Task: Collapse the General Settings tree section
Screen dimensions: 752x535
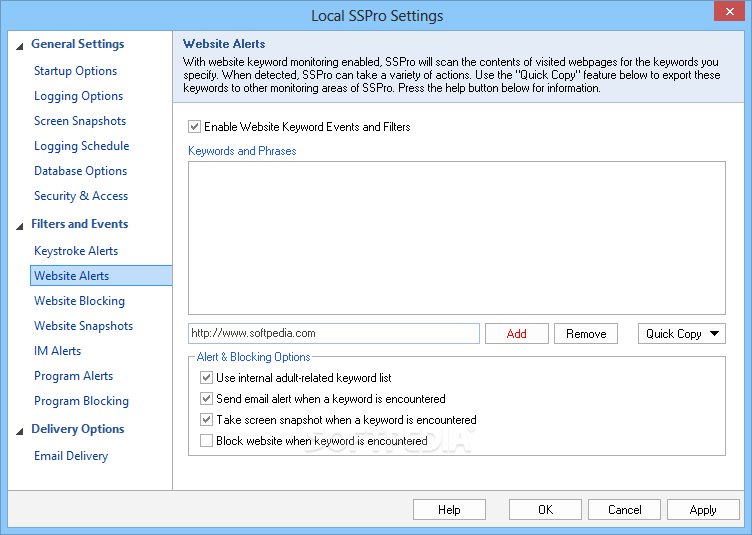Action: coord(20,47)
